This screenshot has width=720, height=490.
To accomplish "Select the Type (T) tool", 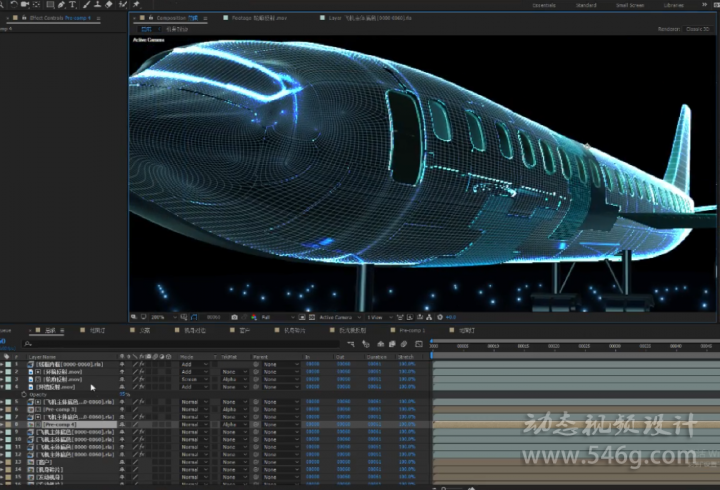I will coord(73,5).
